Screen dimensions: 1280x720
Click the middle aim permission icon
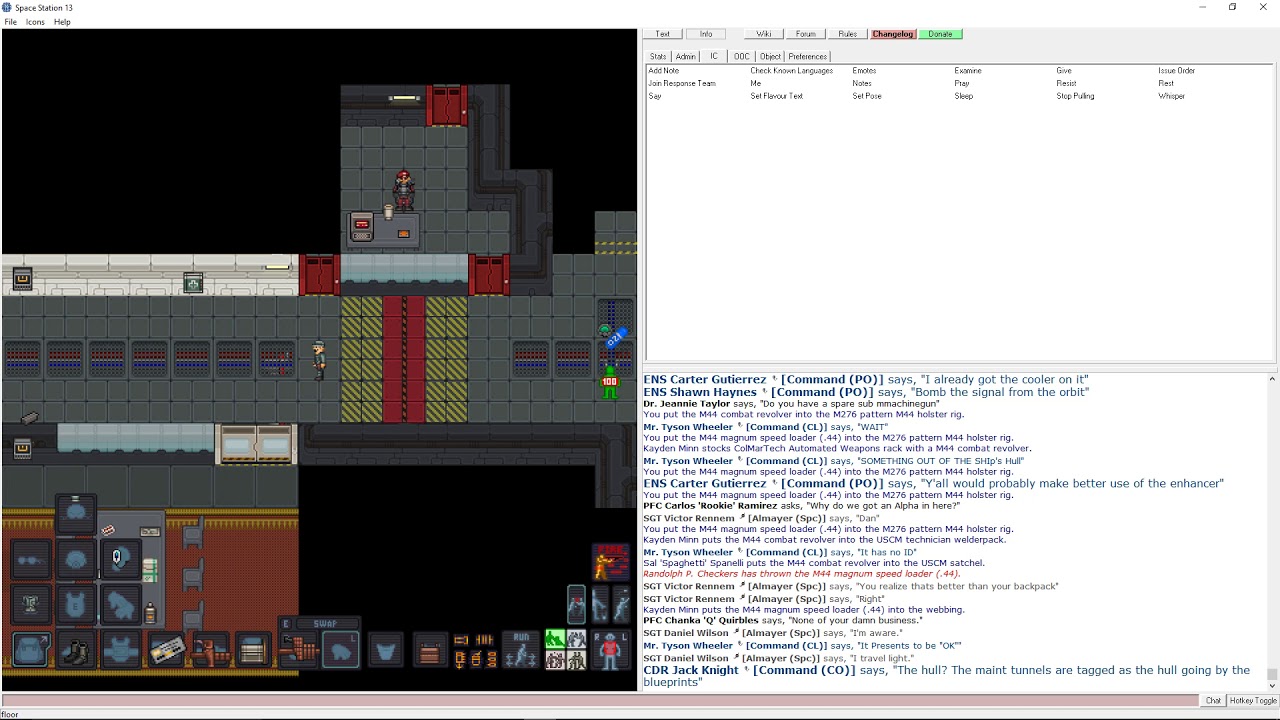coord(599,604)
